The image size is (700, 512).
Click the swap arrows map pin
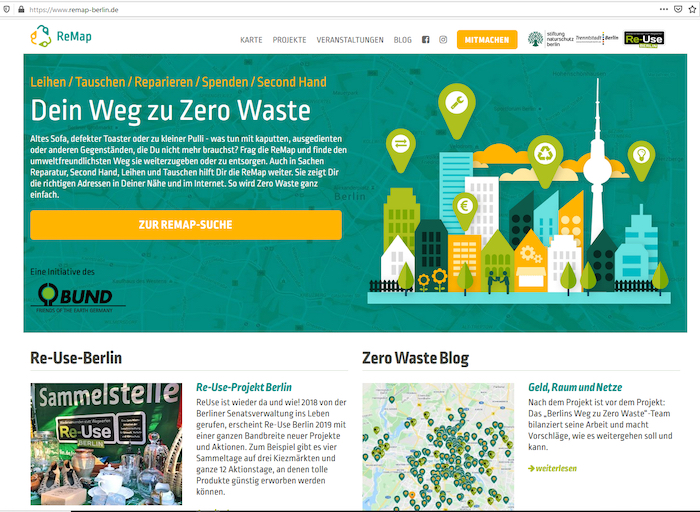coord(401,150)
